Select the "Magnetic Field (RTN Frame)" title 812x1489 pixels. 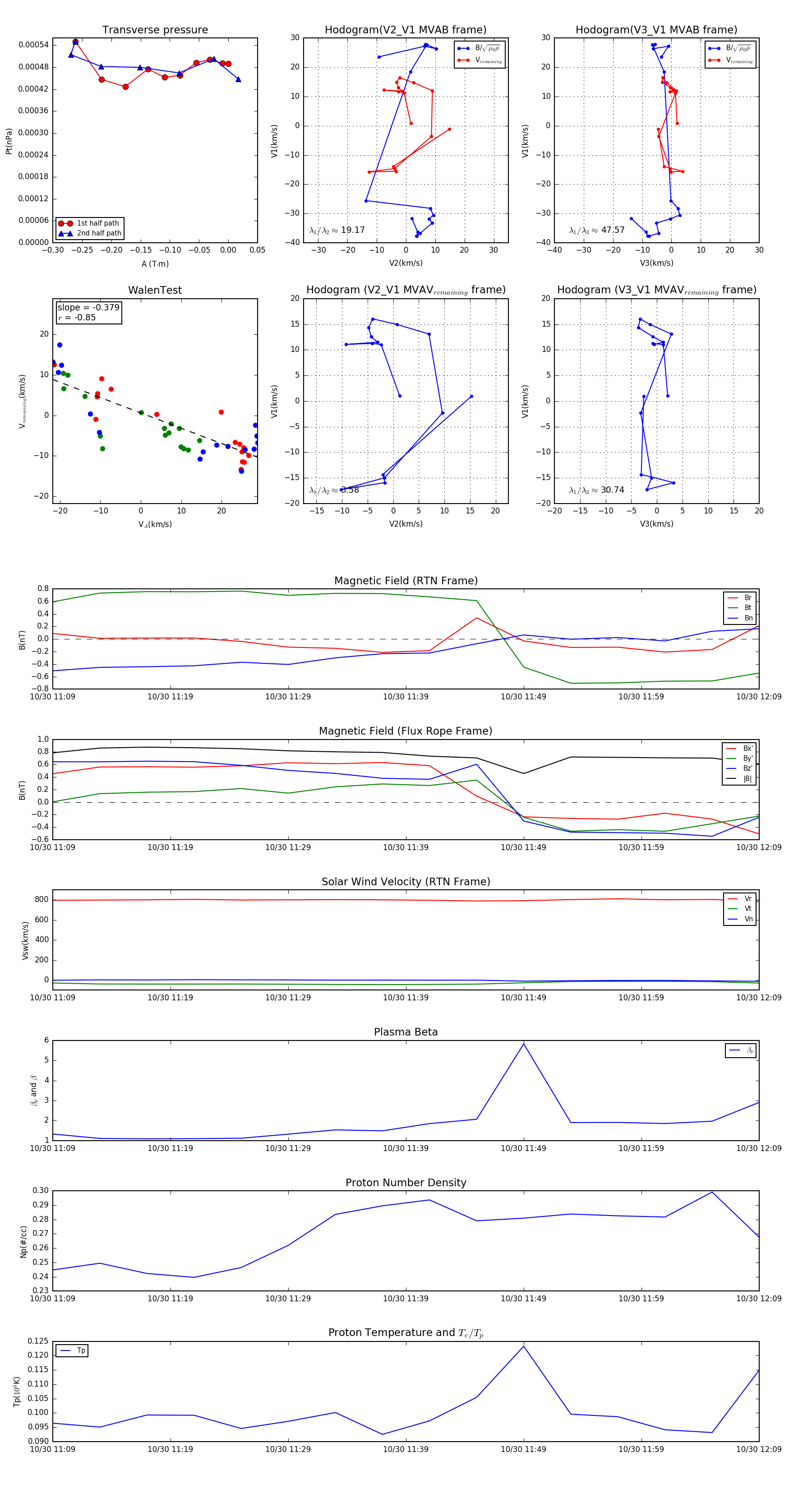pyautogui.click(x=406, y=581)
